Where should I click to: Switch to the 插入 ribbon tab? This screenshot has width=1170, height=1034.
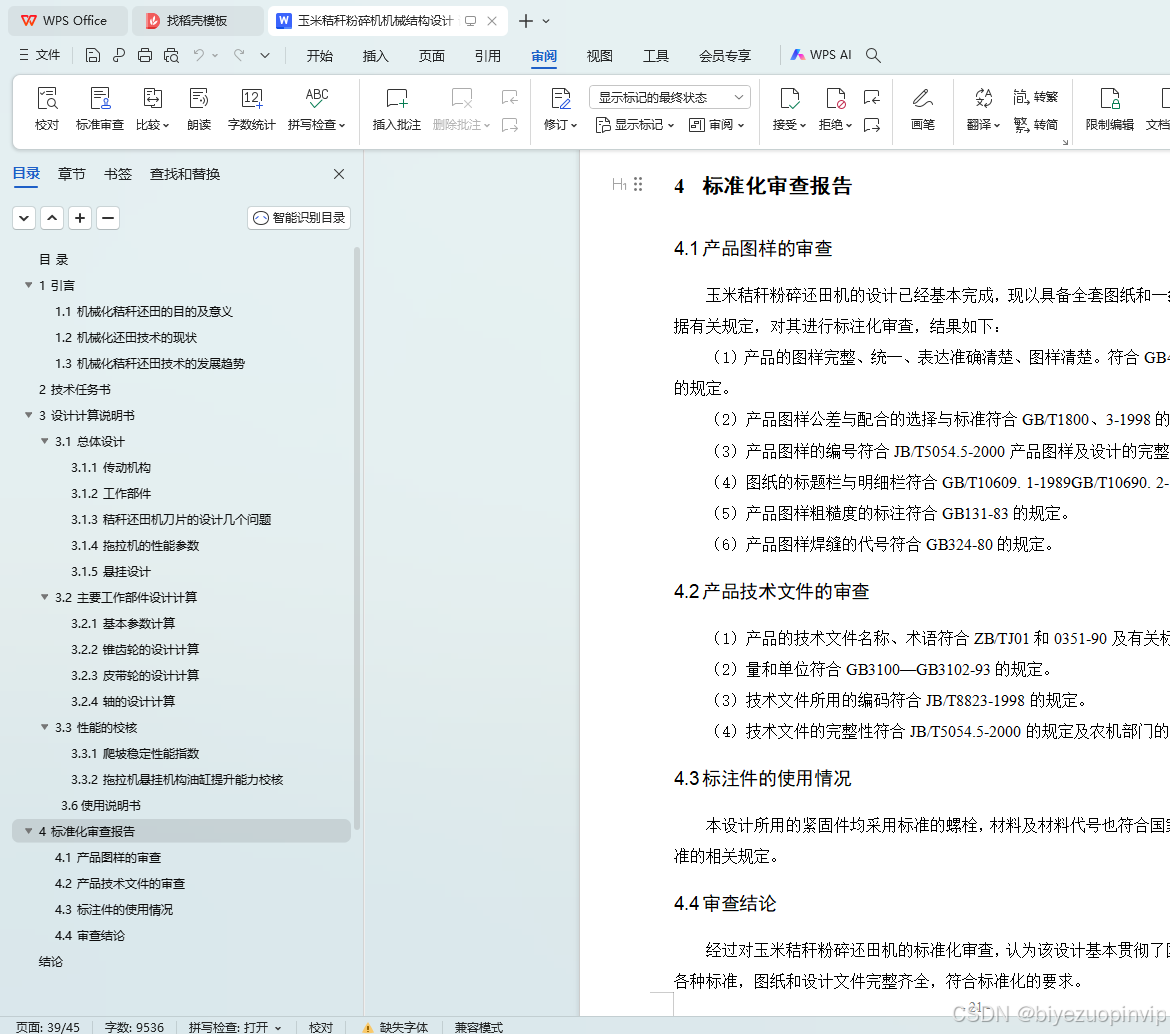click(x=375, y=56)
